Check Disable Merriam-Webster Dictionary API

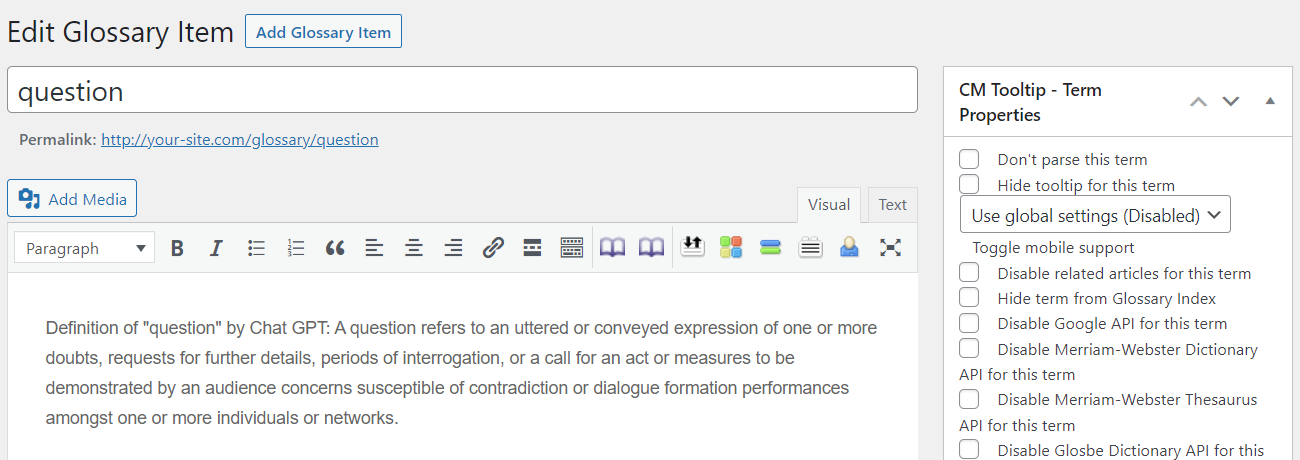[969, 348]
